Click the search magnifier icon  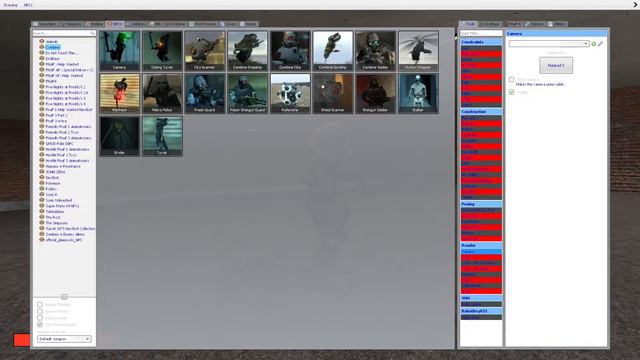92,33
